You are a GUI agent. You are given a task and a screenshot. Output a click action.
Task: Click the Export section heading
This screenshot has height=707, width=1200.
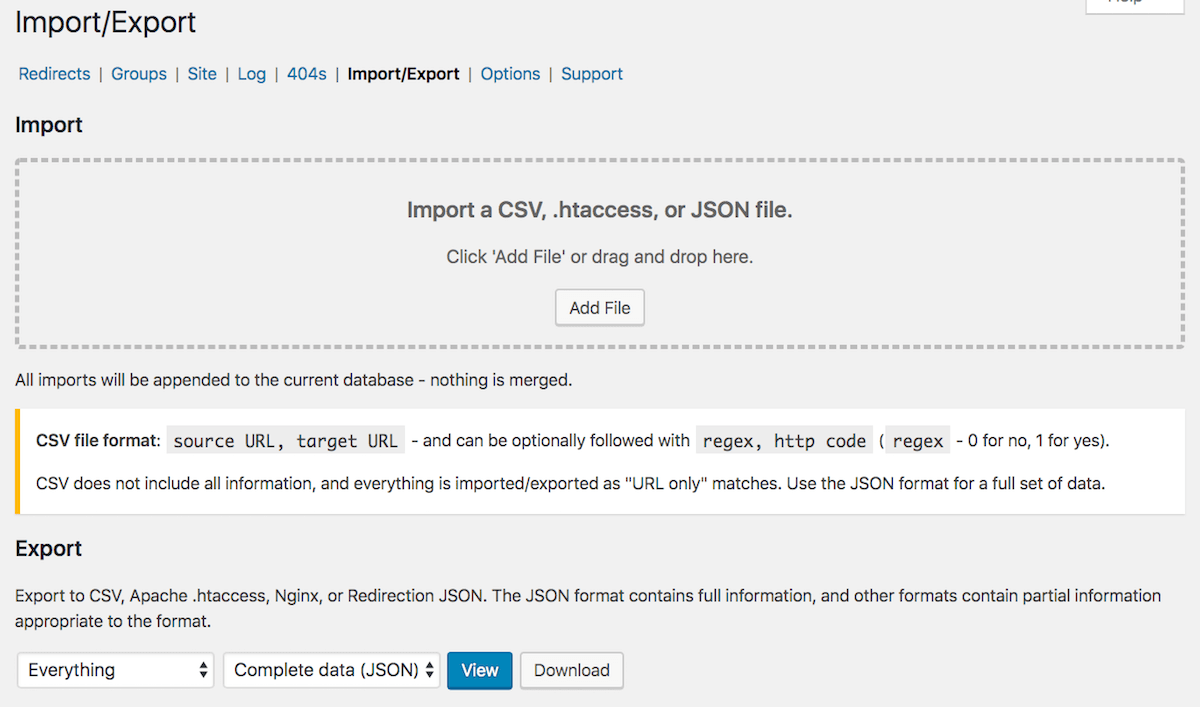point(49,549)
